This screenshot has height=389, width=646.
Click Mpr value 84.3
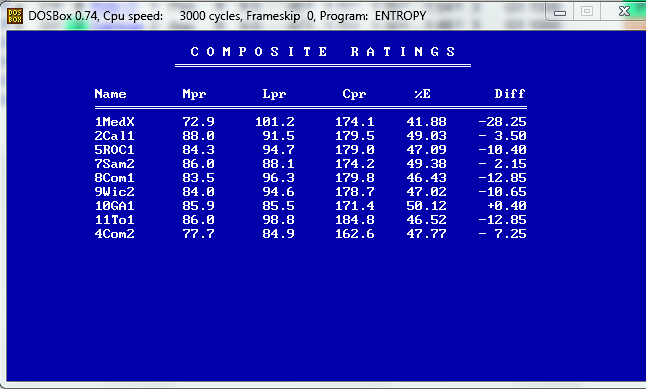coord(198,150)
